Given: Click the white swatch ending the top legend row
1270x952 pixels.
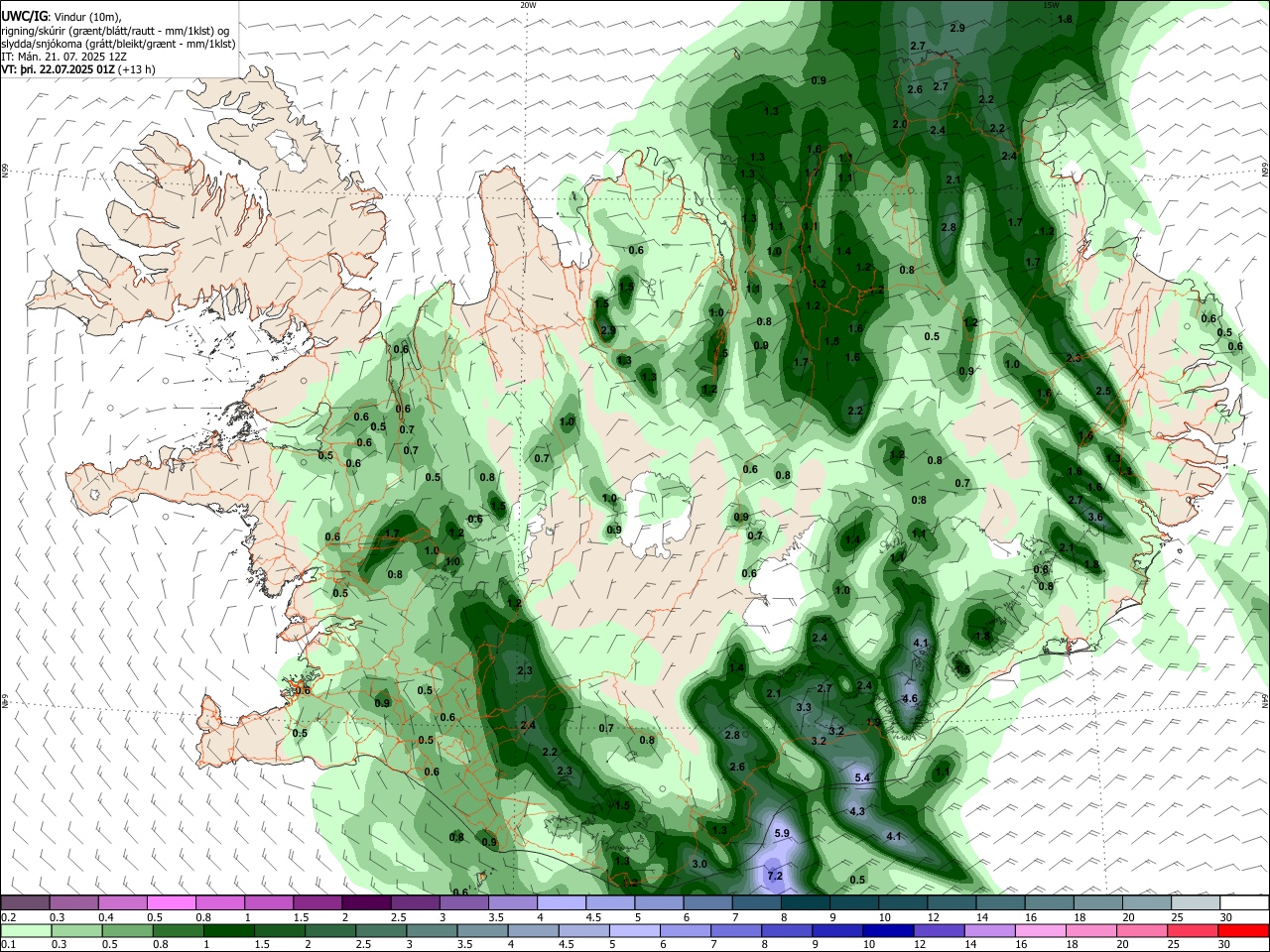Looking at the screenshot, I should (1244, 902).
